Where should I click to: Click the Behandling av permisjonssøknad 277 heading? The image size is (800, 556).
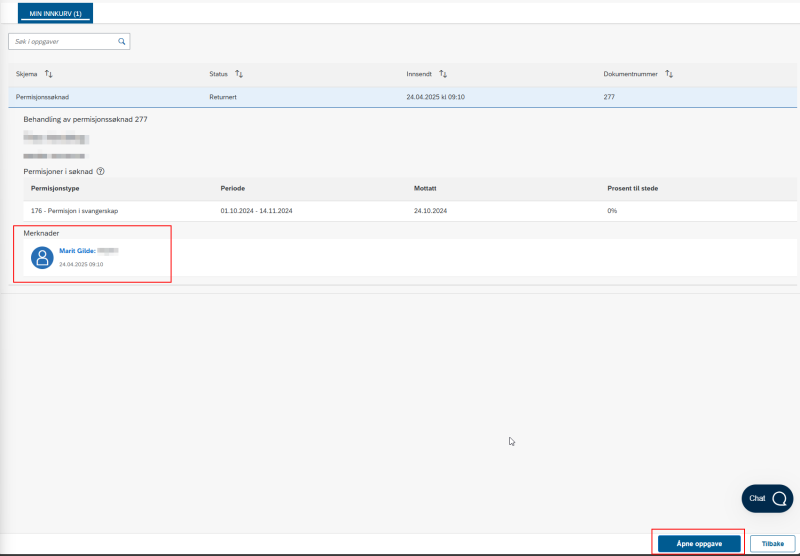tap(85, 119)
